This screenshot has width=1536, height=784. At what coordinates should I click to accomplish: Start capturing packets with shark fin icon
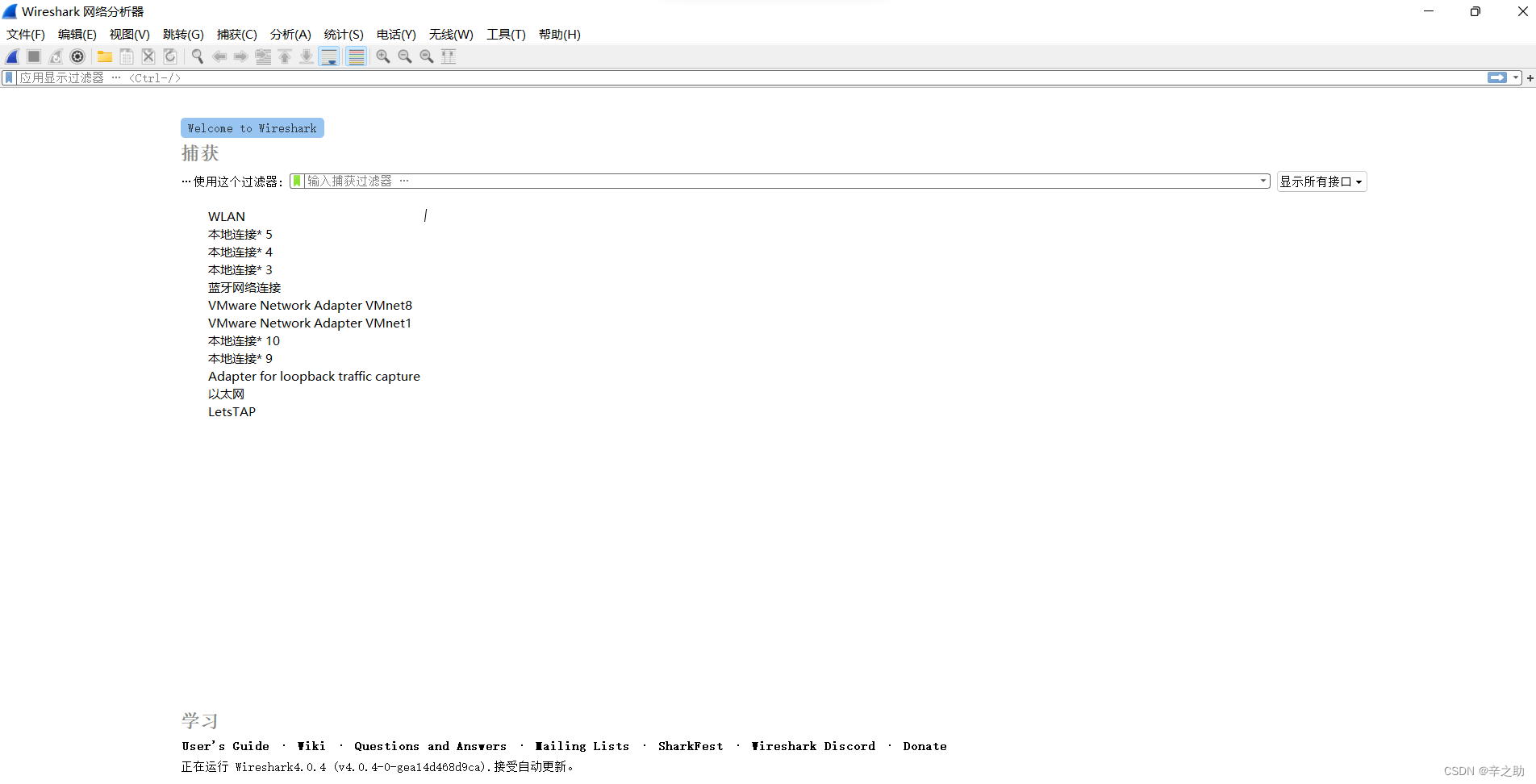point(12,56)
